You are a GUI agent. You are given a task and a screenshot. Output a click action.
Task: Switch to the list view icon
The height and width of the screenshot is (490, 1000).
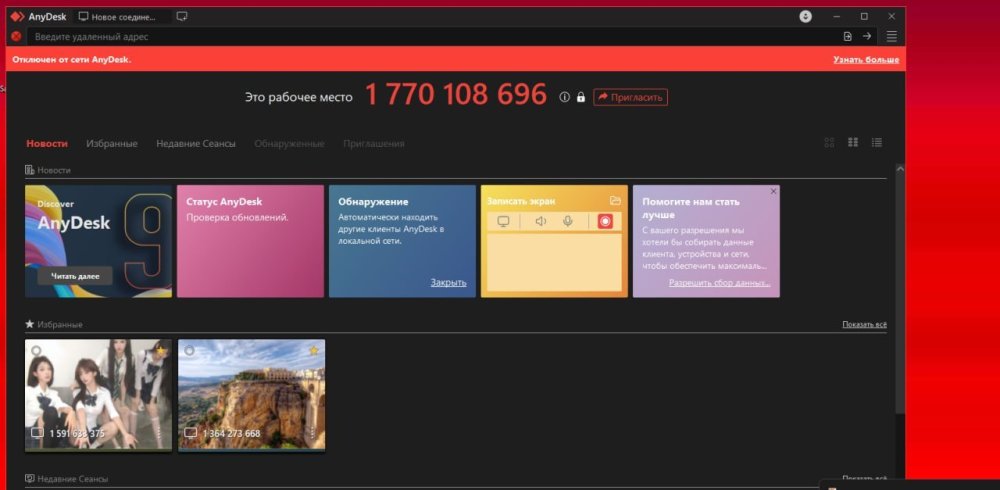point(877,142)
